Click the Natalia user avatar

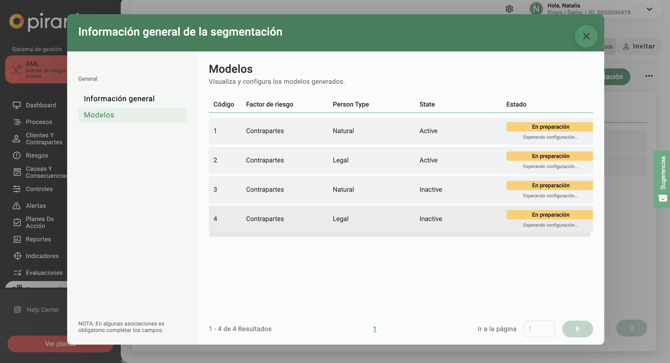click(x=536, y=9)
